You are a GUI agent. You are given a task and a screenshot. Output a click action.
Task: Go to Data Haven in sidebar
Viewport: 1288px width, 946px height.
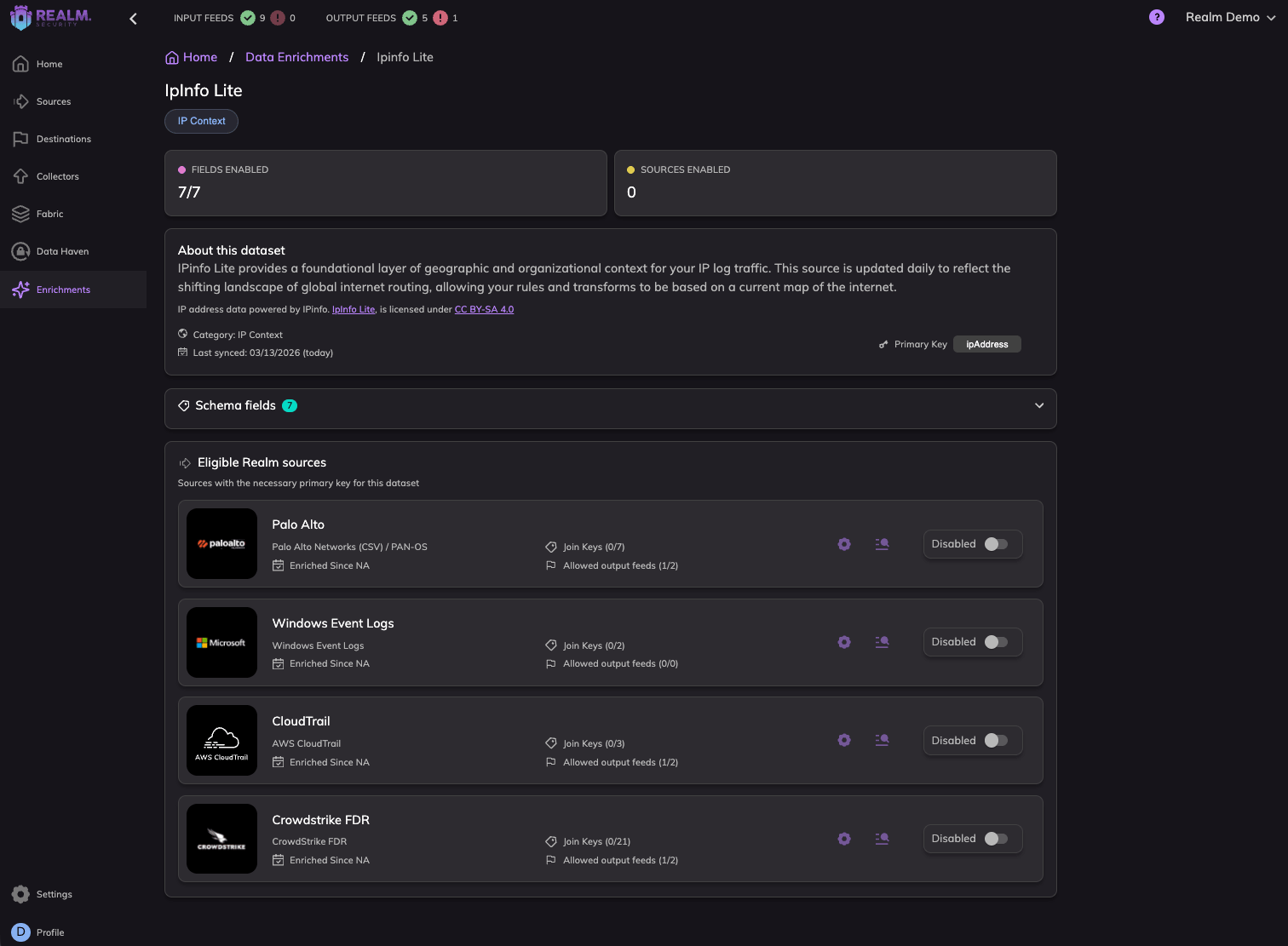62,251
